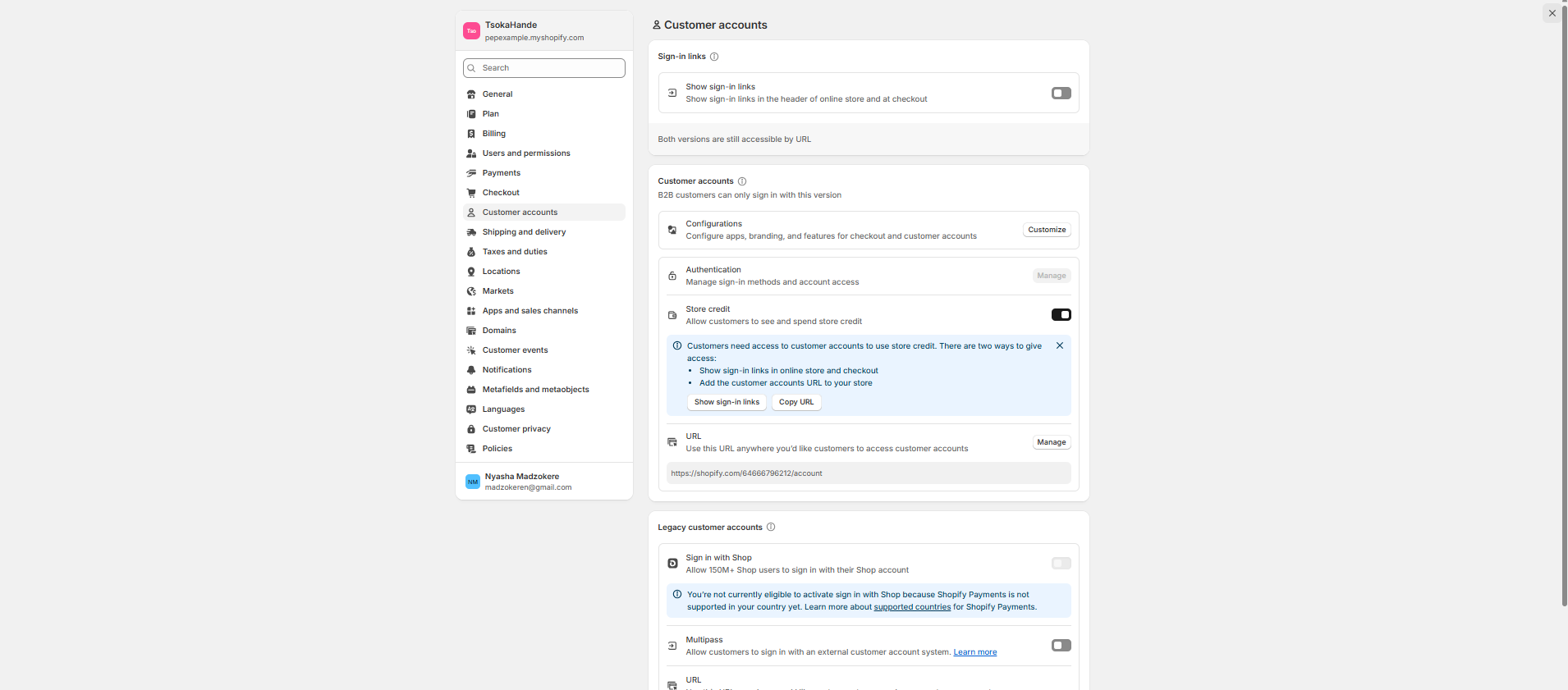Turn off the Store credit toggle

point(1061,315)
